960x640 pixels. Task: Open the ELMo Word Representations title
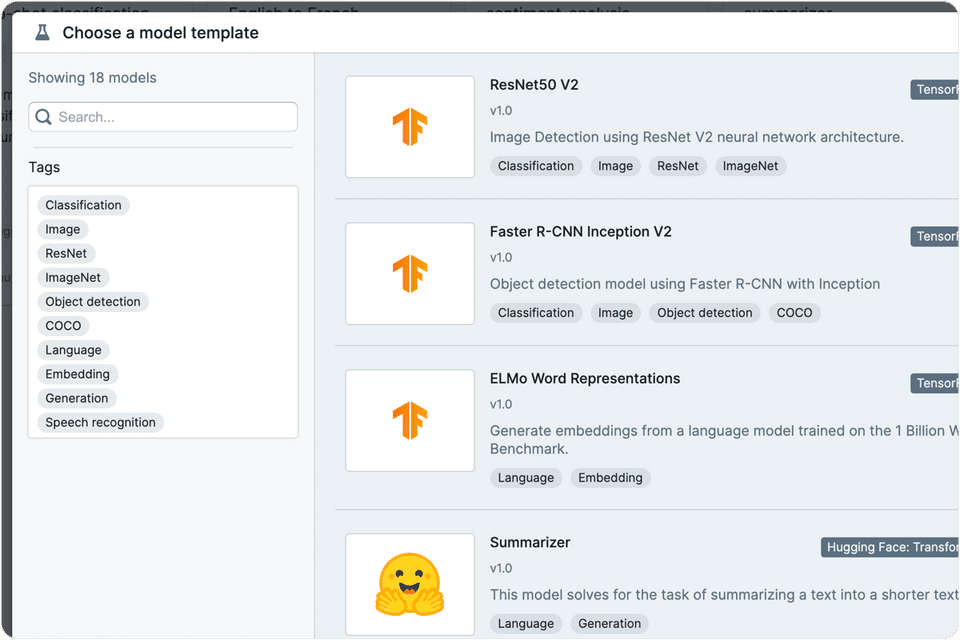(585, 378)
